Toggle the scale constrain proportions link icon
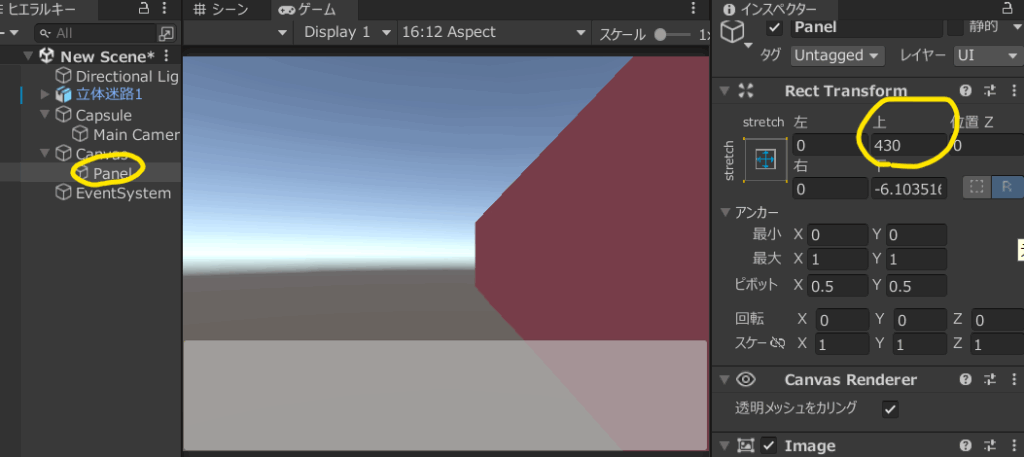This screenshot has width=1024, height=457. (777, 343)
